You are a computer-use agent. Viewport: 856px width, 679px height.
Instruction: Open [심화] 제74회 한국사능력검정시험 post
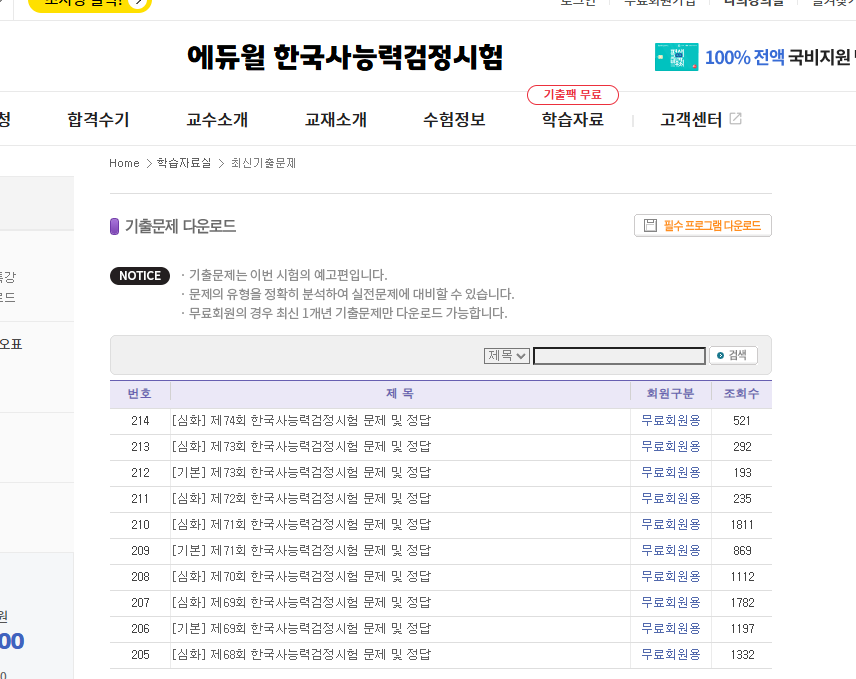tap(301, 421)
